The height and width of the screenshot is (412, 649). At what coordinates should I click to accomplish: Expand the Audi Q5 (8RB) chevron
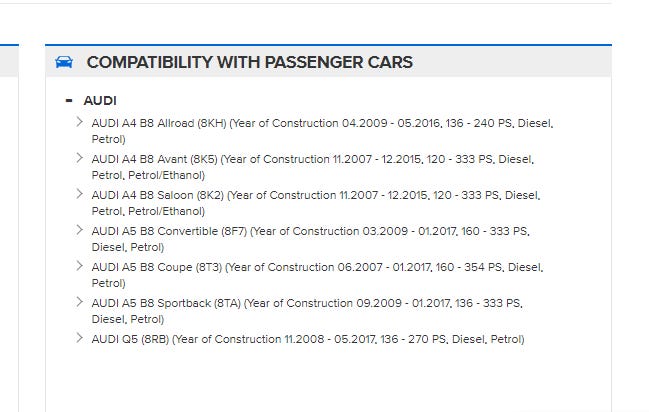click(80, 338)
